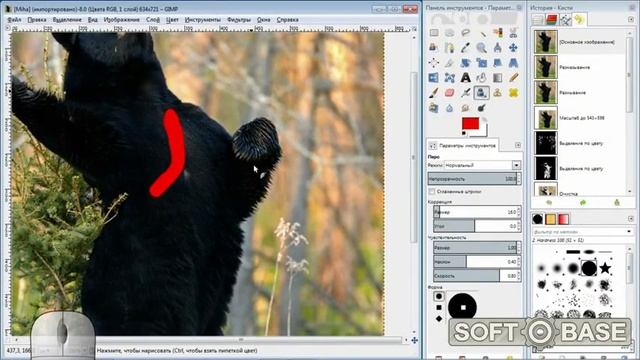Select the Free Select lasso tool
Screen dimensions: 640x360
click(466, 33)
